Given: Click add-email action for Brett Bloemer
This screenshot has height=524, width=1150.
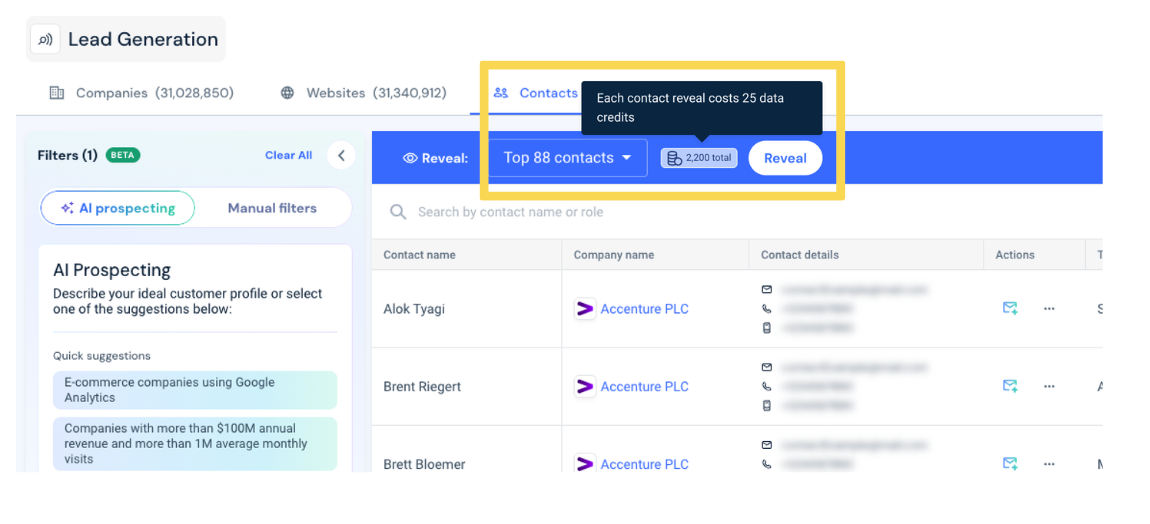Looking at the screenshot, I should tap(1010, 464).
